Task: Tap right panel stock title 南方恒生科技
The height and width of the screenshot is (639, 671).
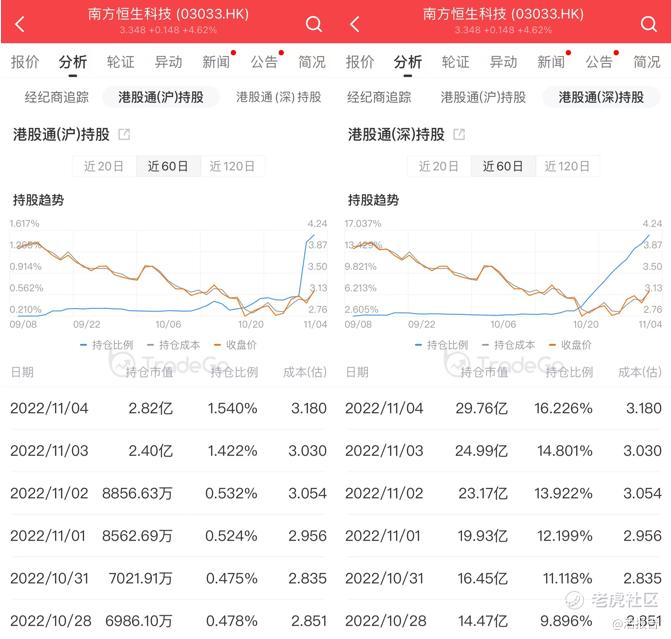Action: tap(503, 14)
